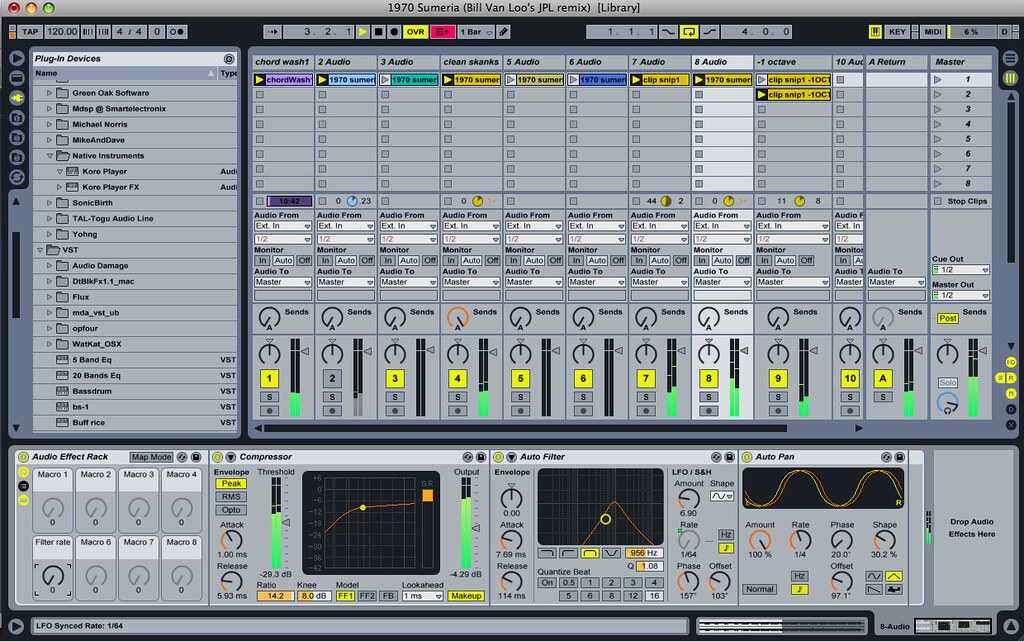Open the Cue Out dropdown
This screenshot has height=641, width=1024.
tap(961, 270)
